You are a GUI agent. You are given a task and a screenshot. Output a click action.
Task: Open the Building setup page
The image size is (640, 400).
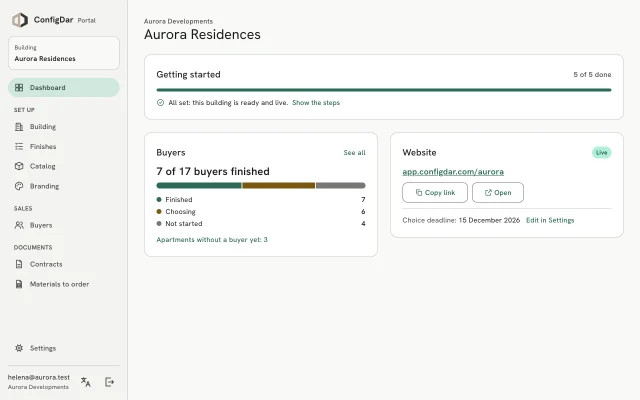(64, 127)
